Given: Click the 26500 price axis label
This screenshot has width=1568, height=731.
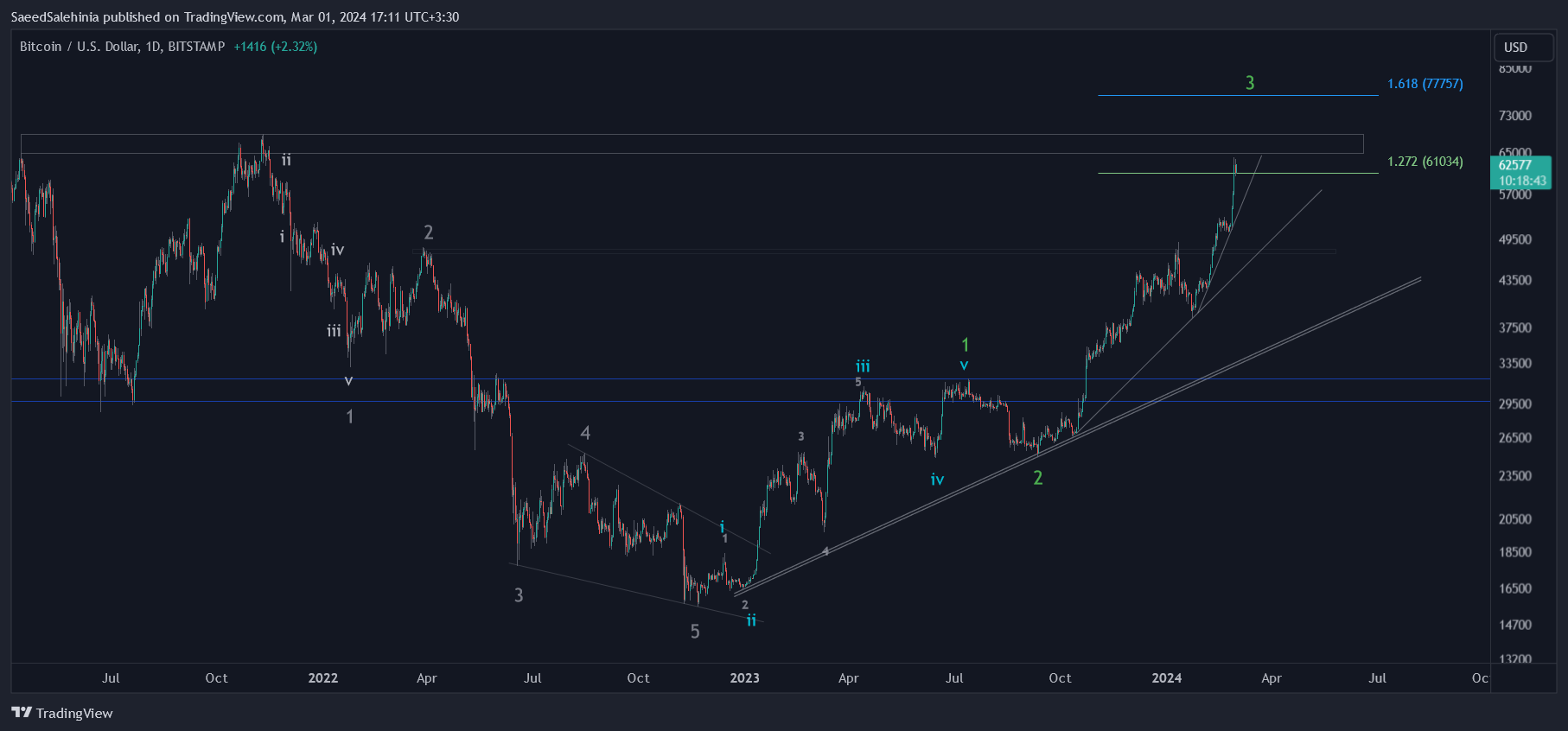Looking at the screenshot, I should coord(1515,437).
